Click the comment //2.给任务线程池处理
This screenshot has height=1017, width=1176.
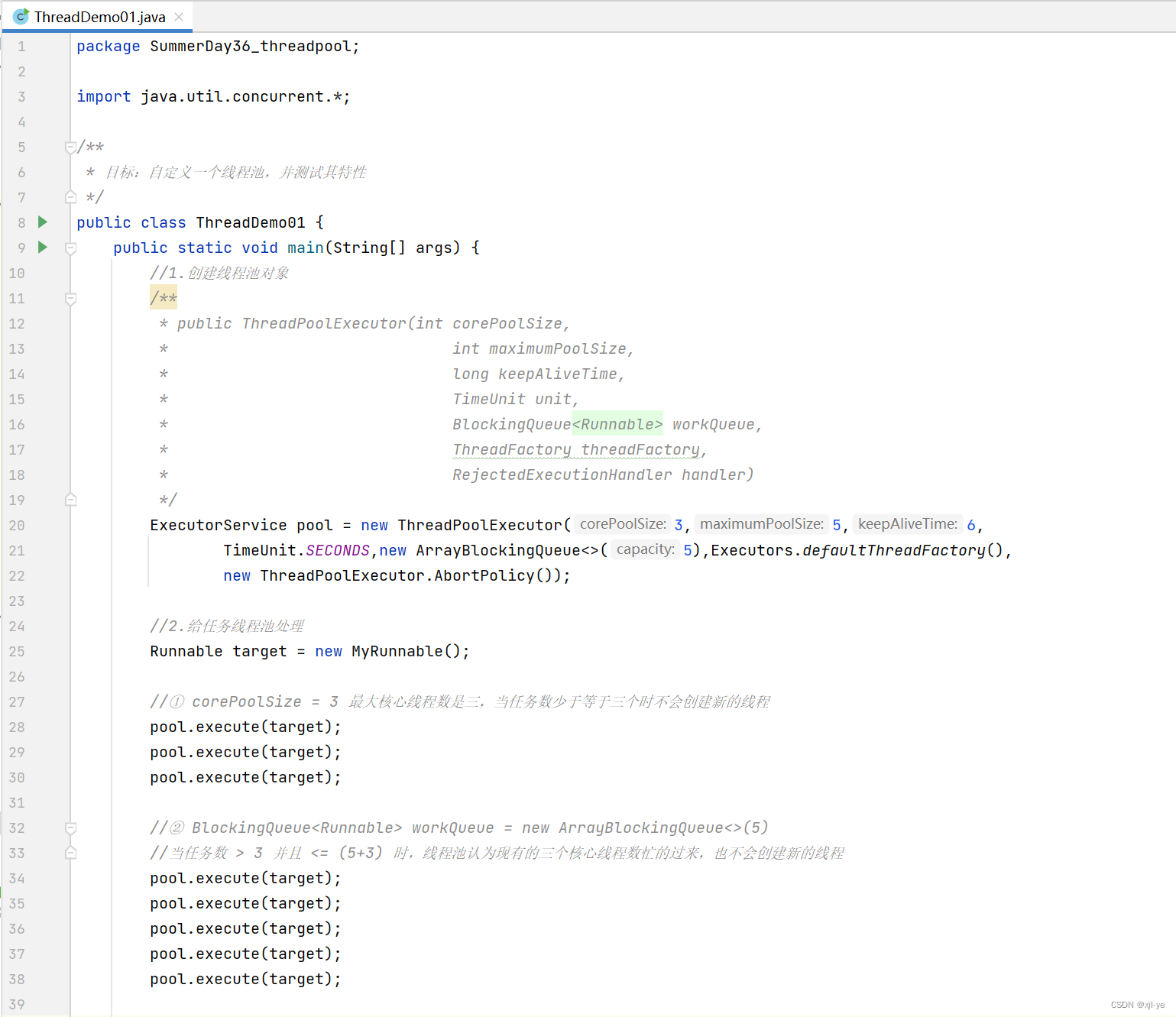click(x=227, y=626)
